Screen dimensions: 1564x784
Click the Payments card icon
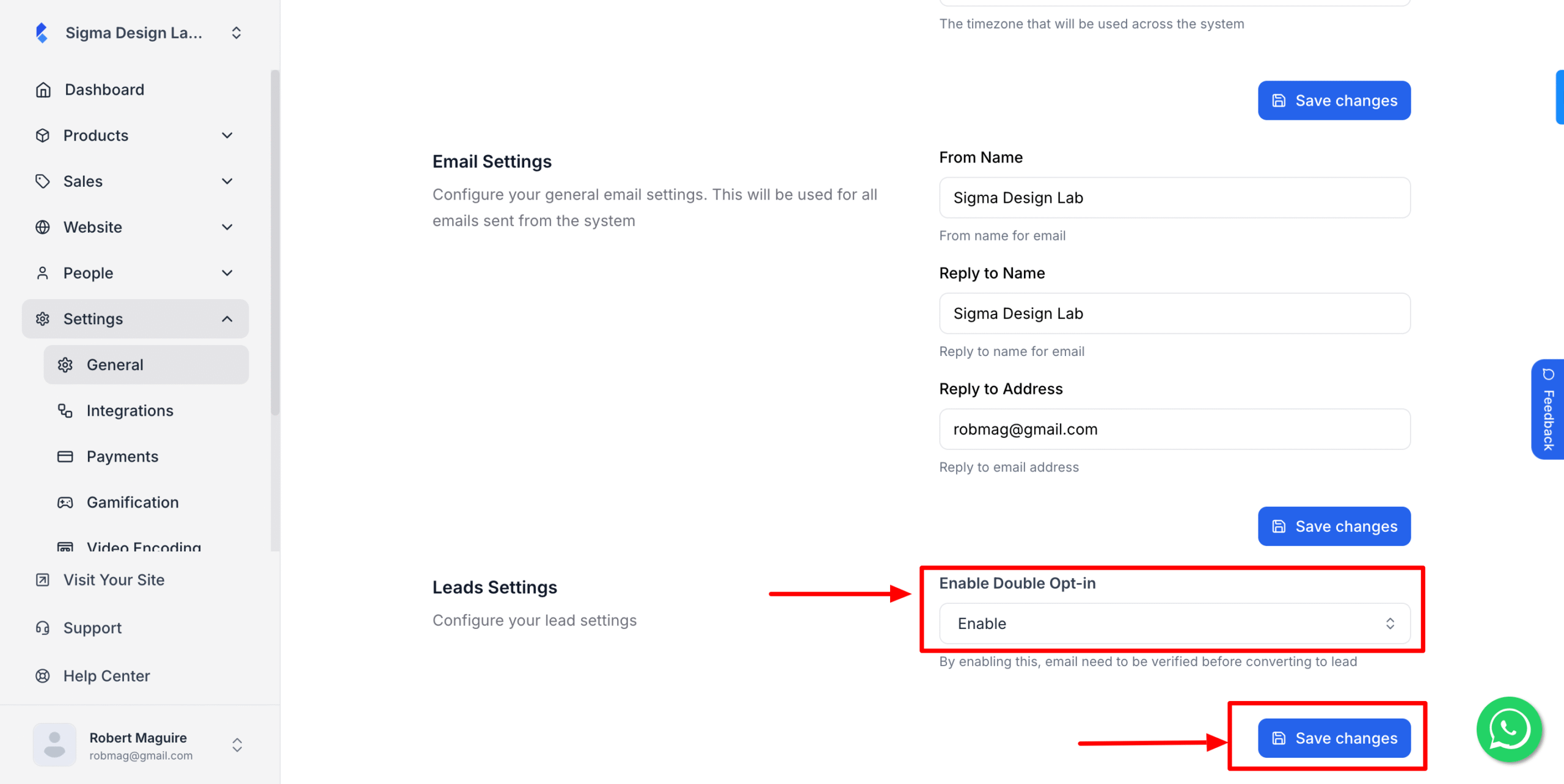click(x=65, y=456)
